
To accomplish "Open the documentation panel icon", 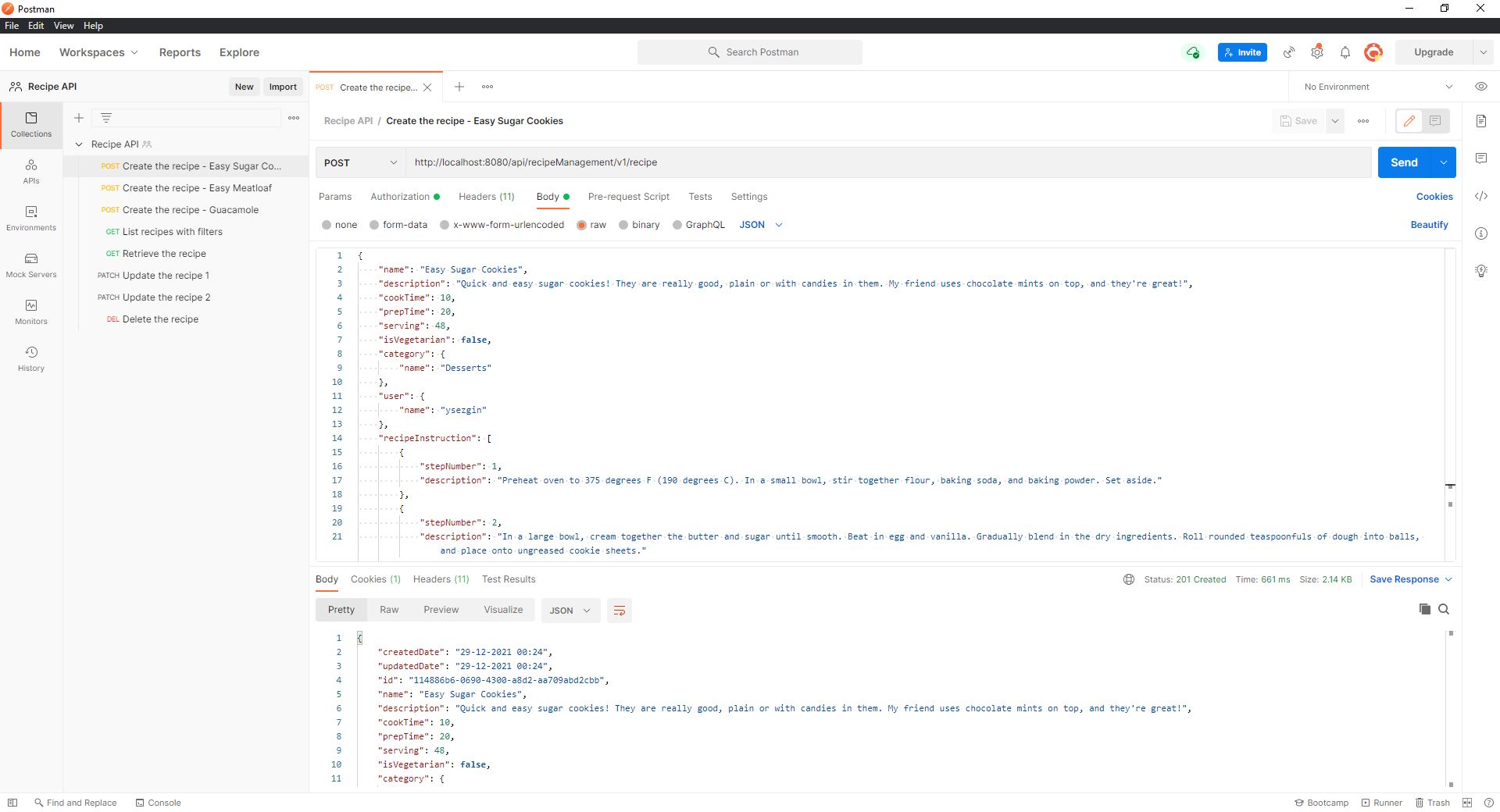I will coord(1481,121).
